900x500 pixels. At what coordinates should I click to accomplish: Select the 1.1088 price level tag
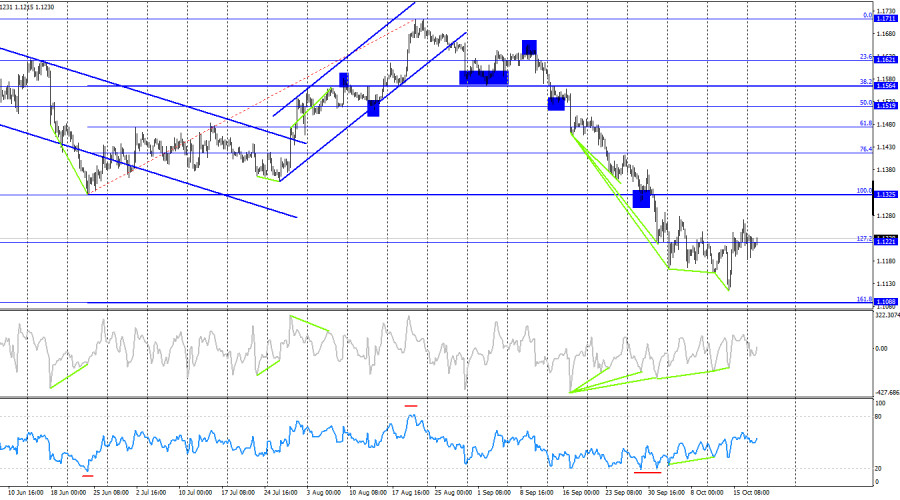pyautogui.click(x=886, y=302)
